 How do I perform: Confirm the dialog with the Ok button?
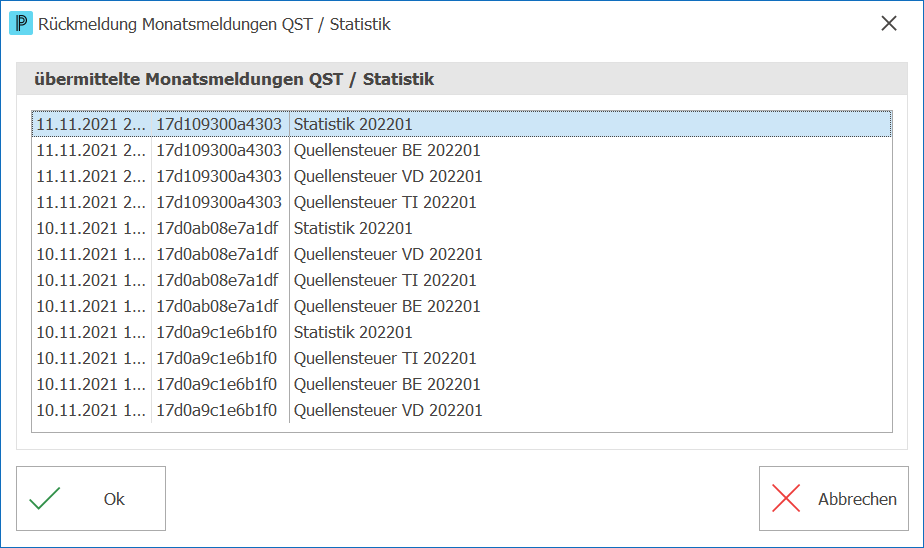click(x=91, y=499)
